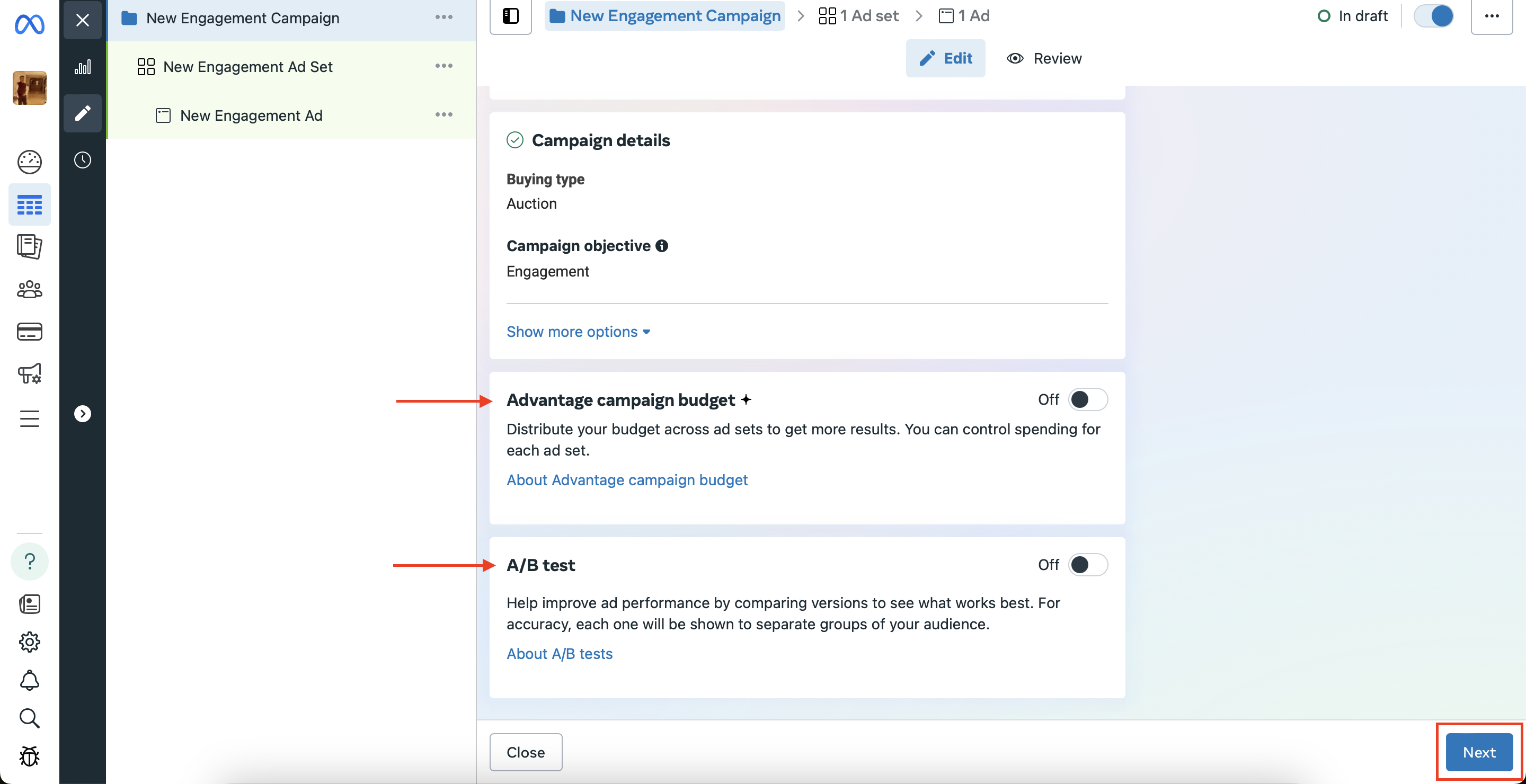Go to the 1 Ad set breadcrumb

(858, 16)
